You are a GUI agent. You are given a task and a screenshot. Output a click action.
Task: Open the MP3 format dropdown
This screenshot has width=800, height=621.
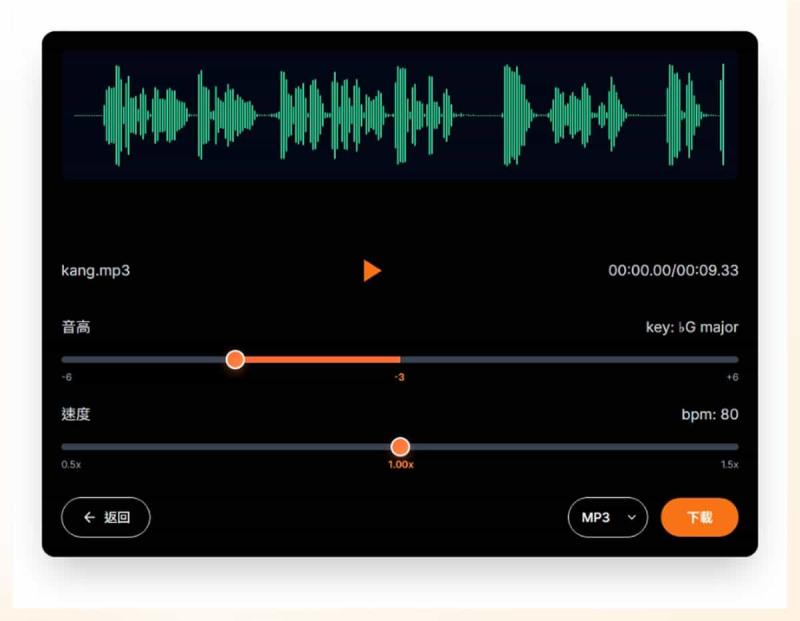608,517
